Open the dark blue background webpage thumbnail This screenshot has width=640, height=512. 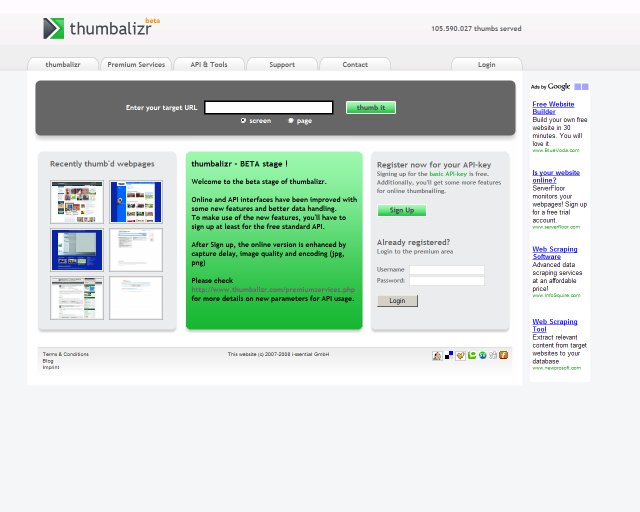77,250
